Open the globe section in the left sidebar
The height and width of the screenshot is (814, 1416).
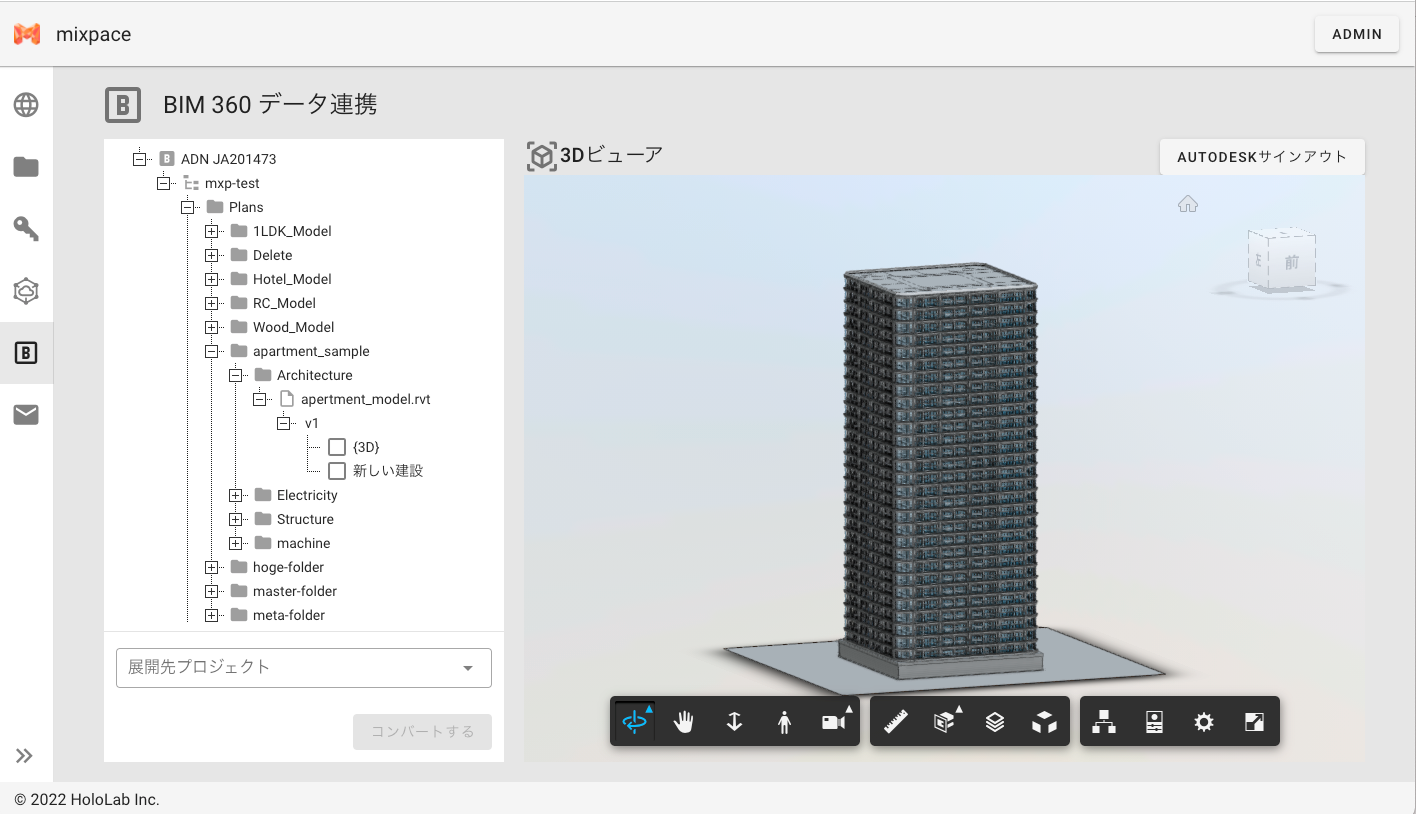click(26, 104)
